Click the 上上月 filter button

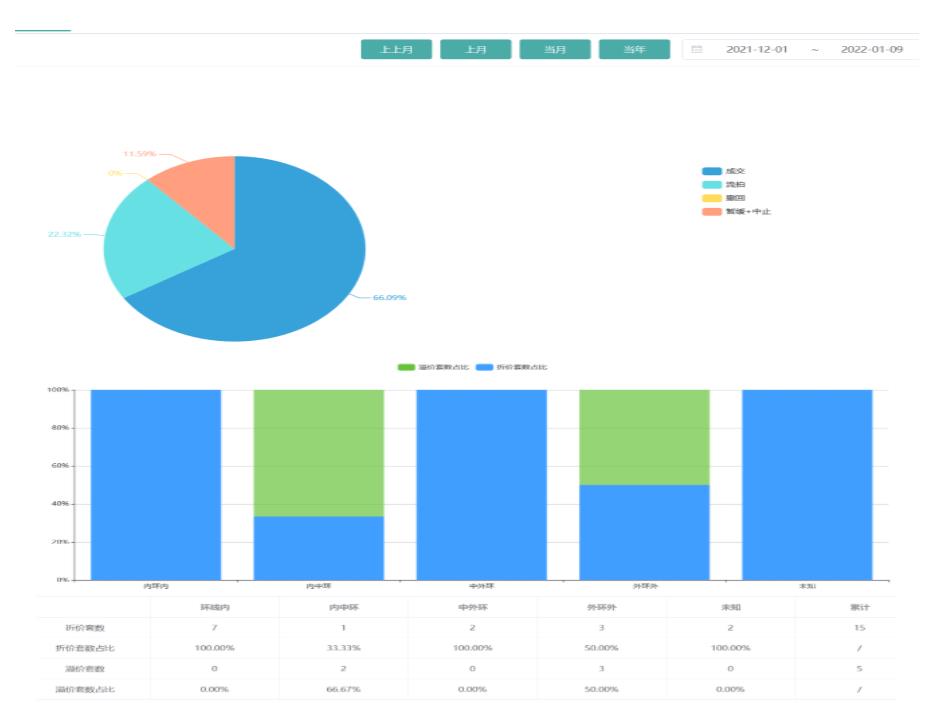coord(396,50)
